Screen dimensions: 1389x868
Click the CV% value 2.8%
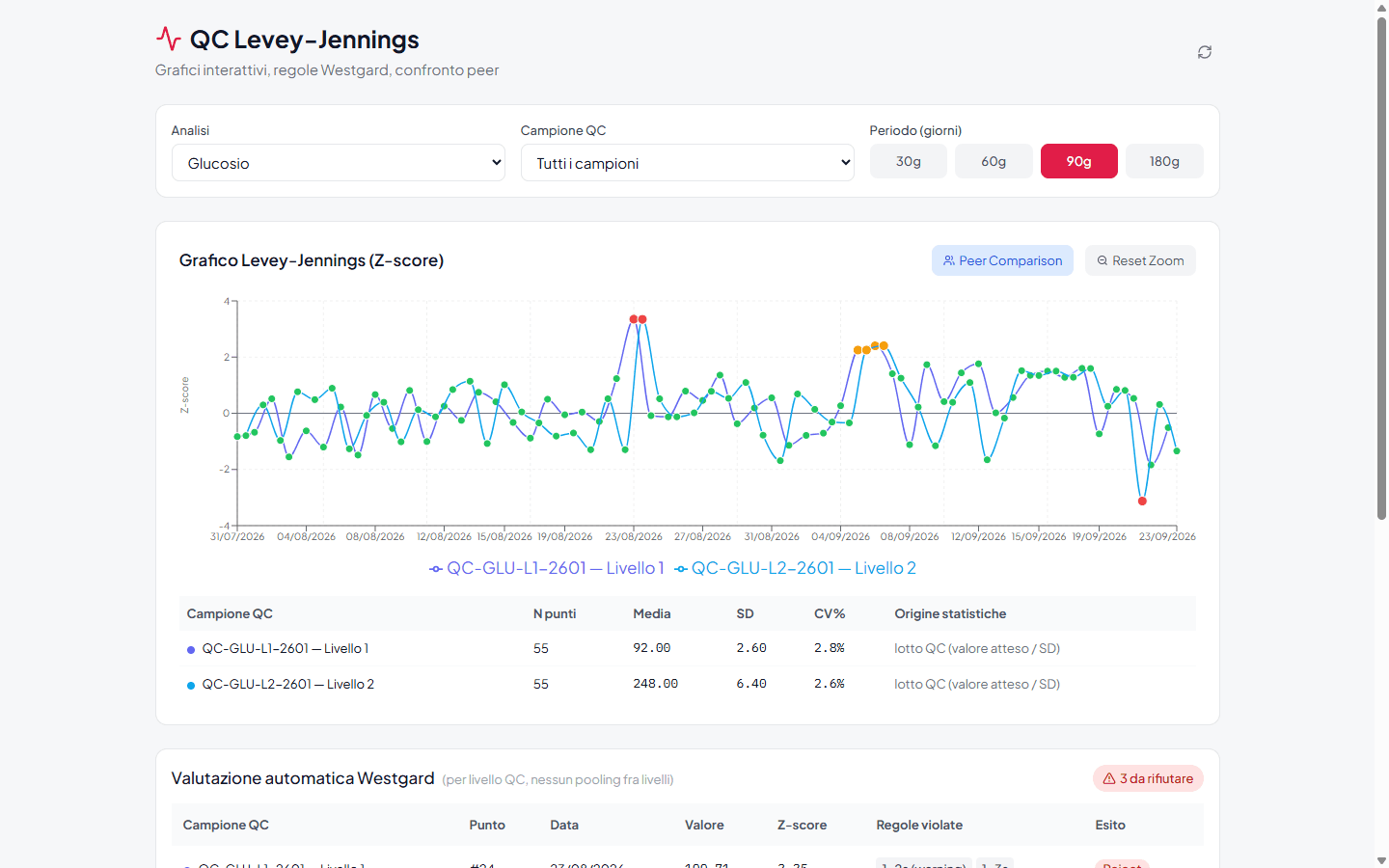(830, 648)
